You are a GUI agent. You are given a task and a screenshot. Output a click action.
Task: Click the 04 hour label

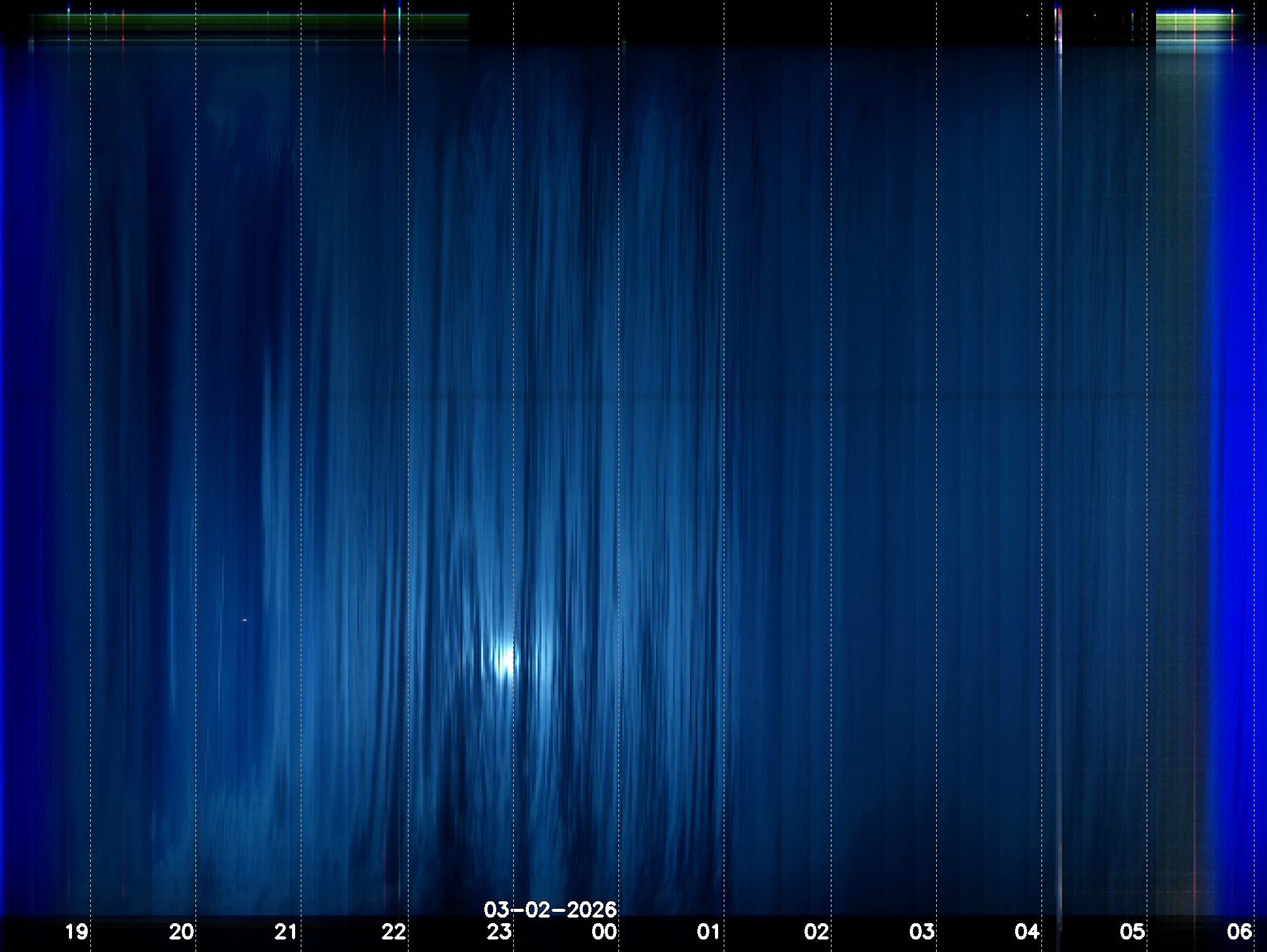[1027, 932]
